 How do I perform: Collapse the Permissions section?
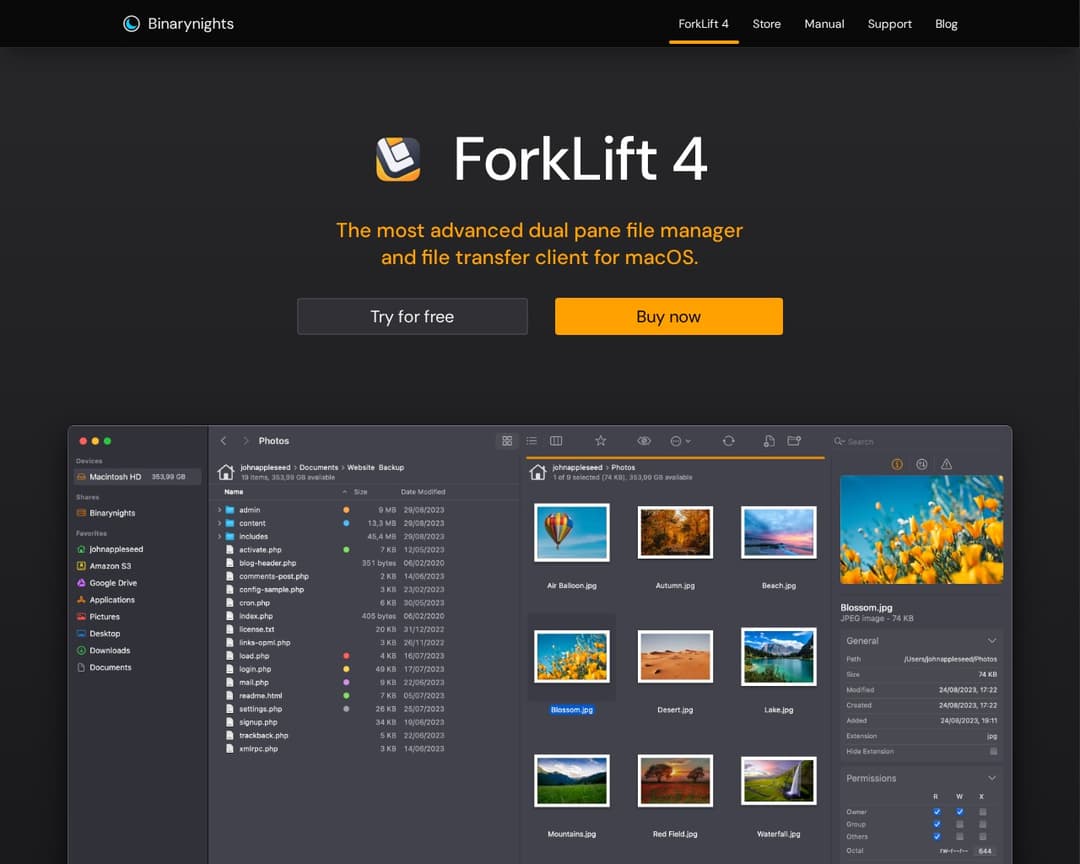coord(992,779)
